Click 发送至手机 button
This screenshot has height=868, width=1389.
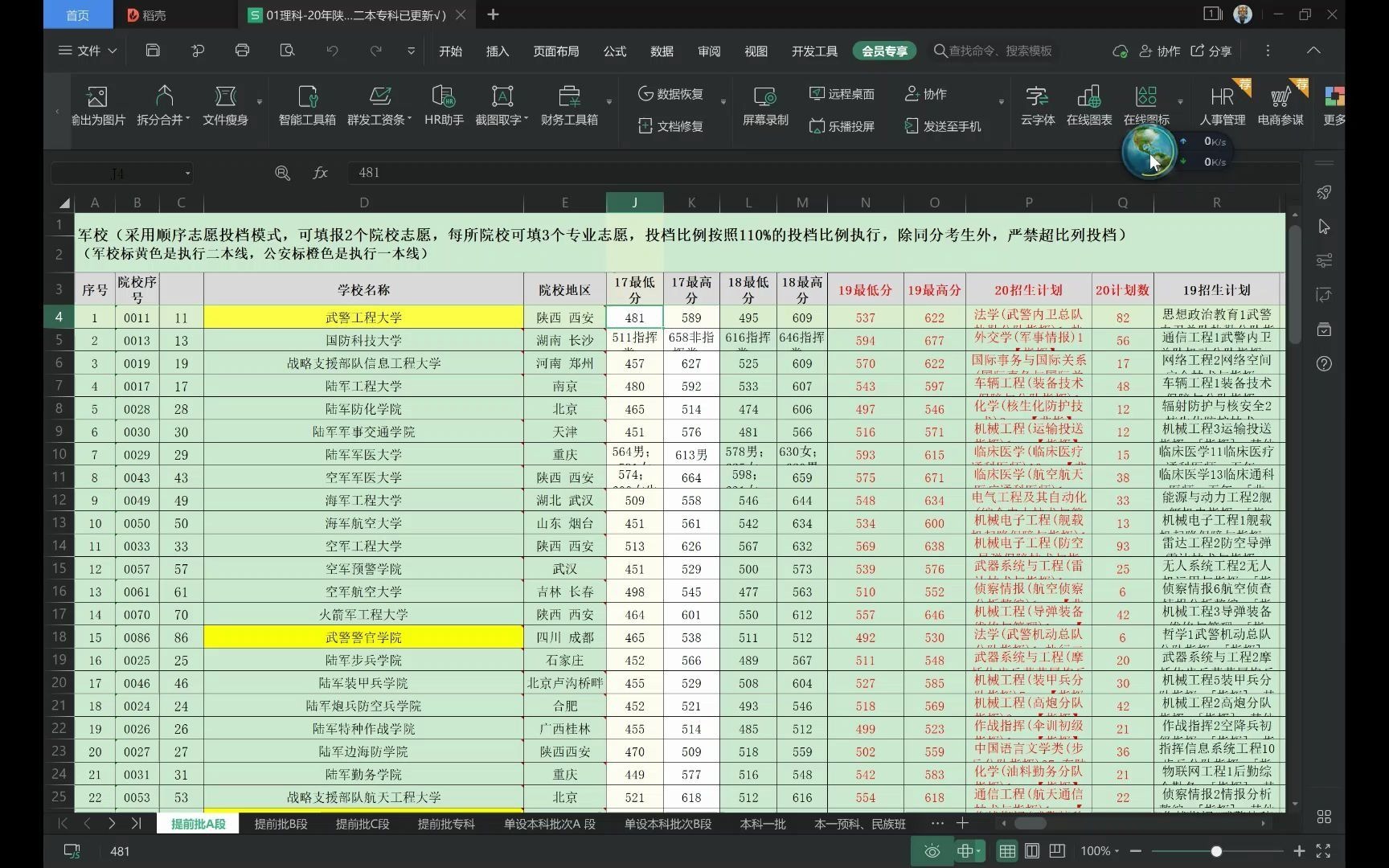(x=943, y=126)
